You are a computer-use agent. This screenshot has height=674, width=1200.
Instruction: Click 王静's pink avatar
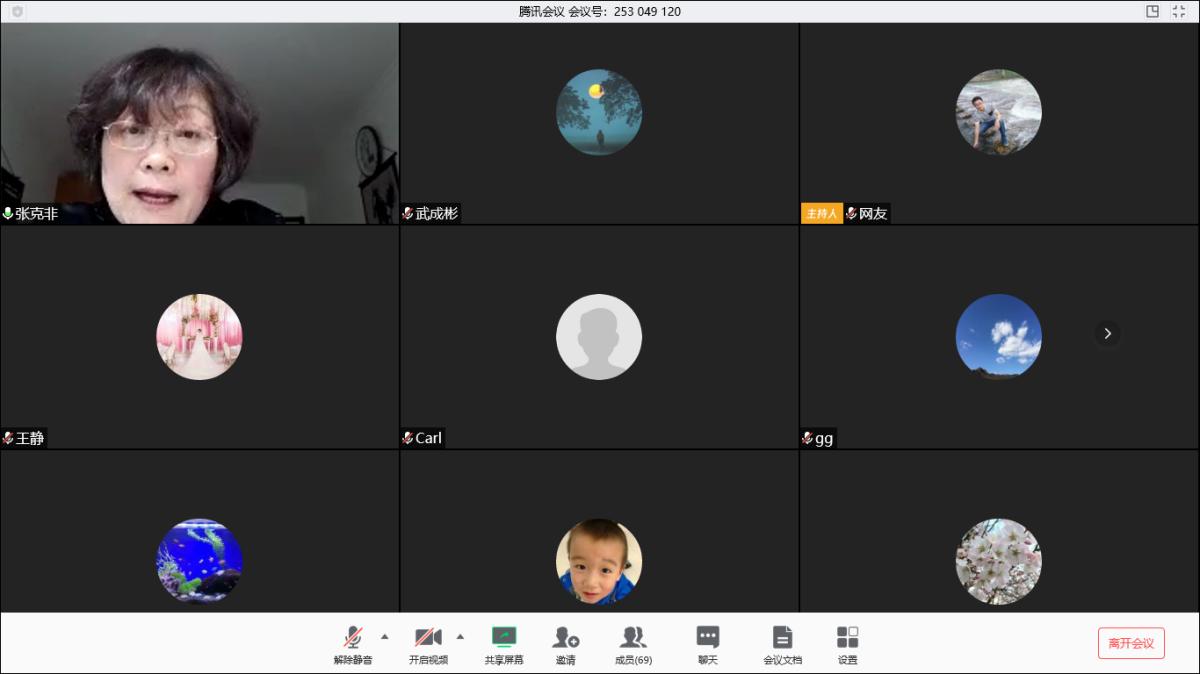[199, 337]
